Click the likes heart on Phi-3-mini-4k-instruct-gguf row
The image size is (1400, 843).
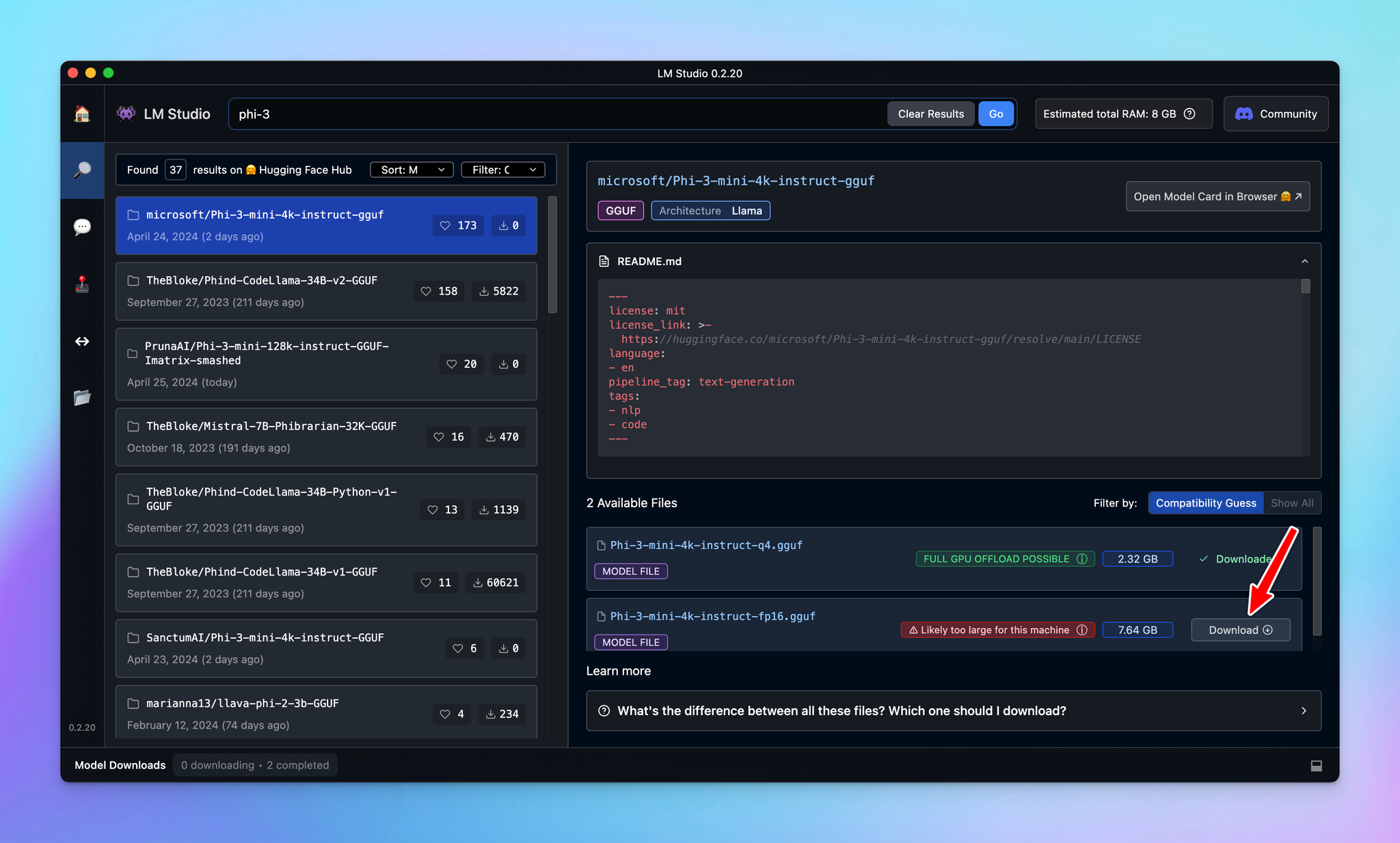pos(445,226)
